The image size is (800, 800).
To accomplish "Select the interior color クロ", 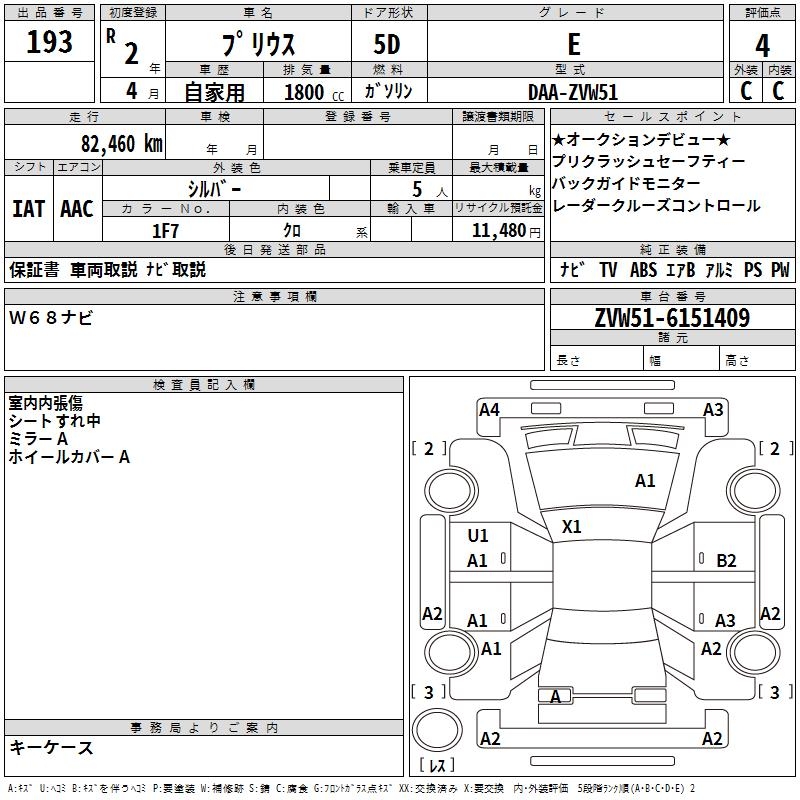I will [x=292, y=231].
